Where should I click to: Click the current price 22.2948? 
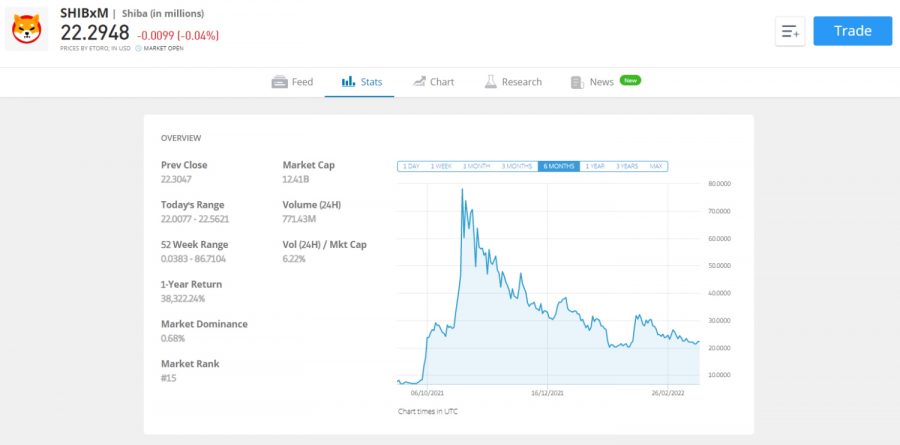point(95,34)
